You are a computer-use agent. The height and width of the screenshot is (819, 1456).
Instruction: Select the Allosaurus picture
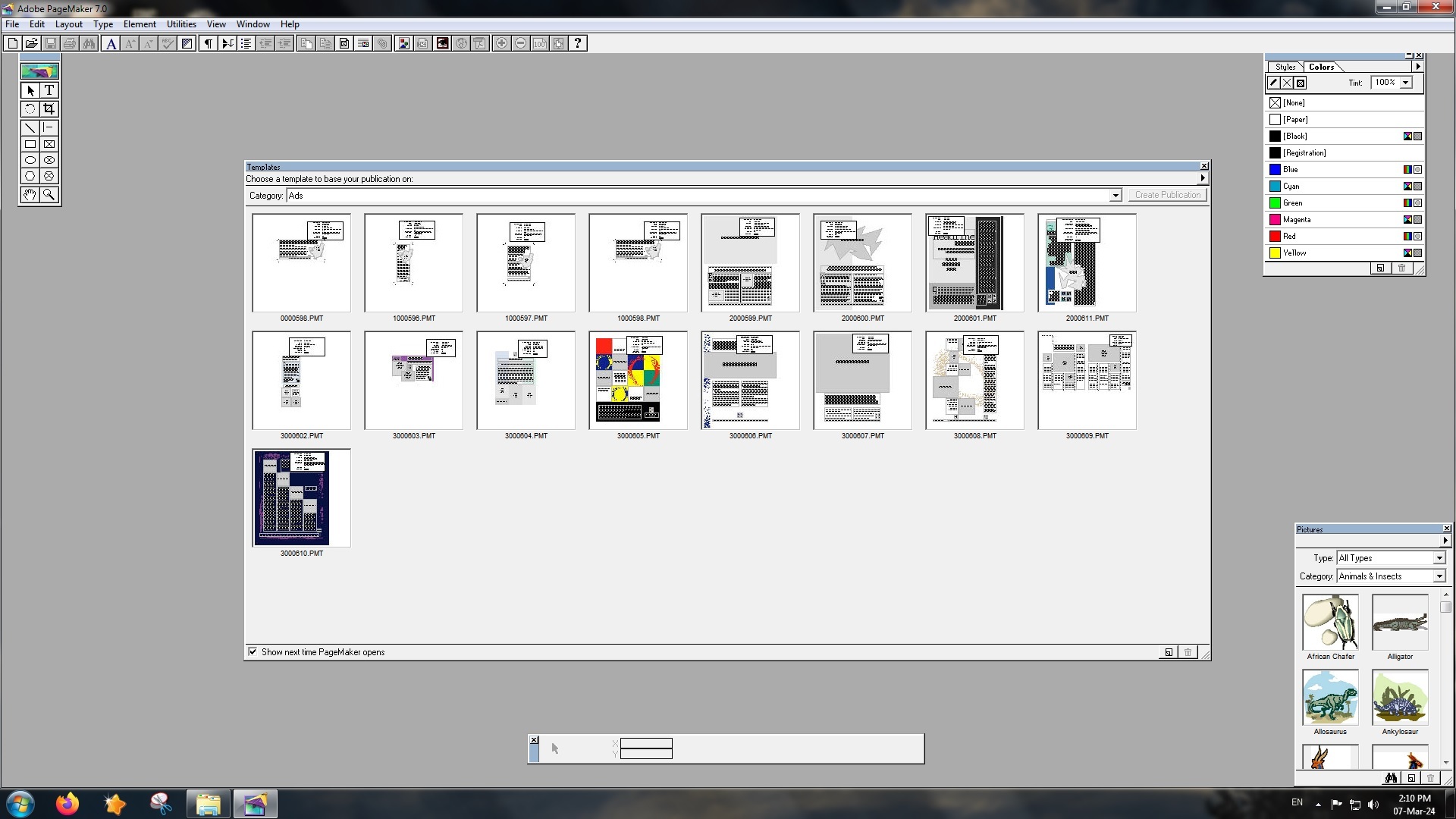1330,698
